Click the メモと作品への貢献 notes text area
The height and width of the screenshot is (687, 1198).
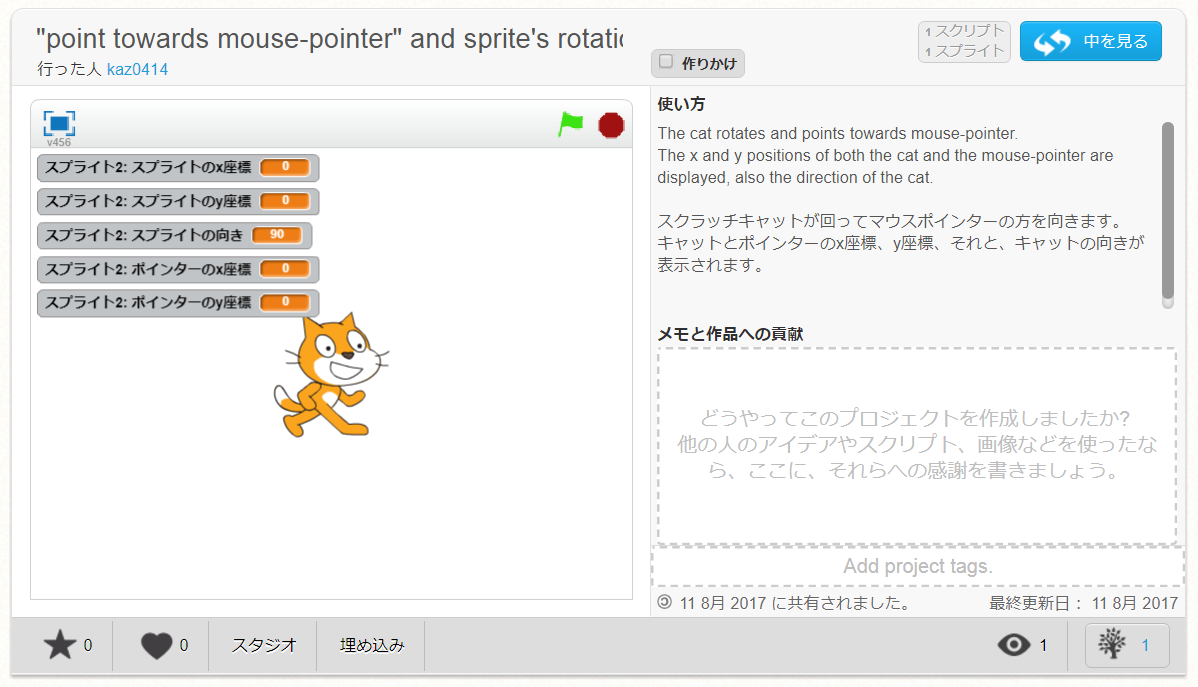[917, 446]
